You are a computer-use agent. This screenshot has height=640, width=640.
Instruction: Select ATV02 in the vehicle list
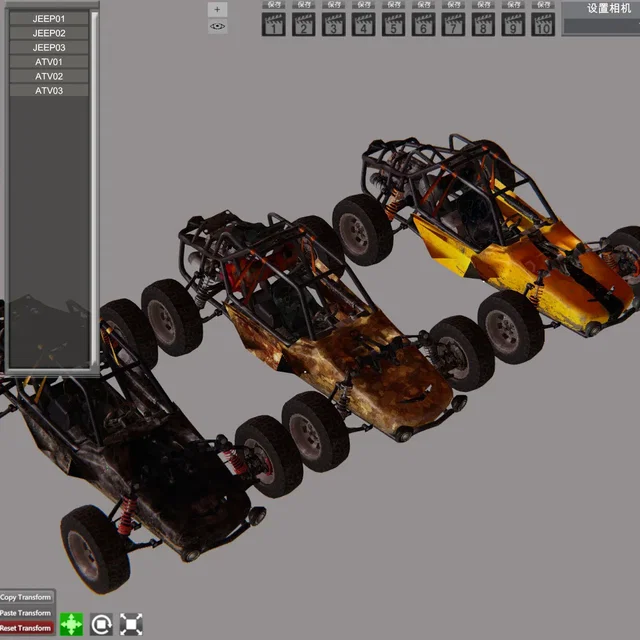(49, 76)
